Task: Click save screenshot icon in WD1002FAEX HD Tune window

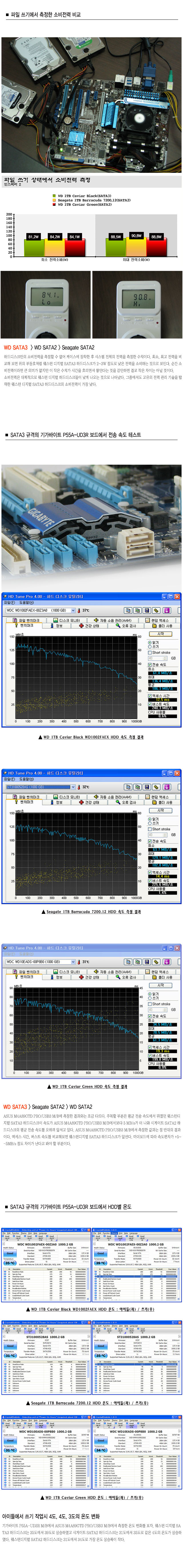Action: (146, 610)
